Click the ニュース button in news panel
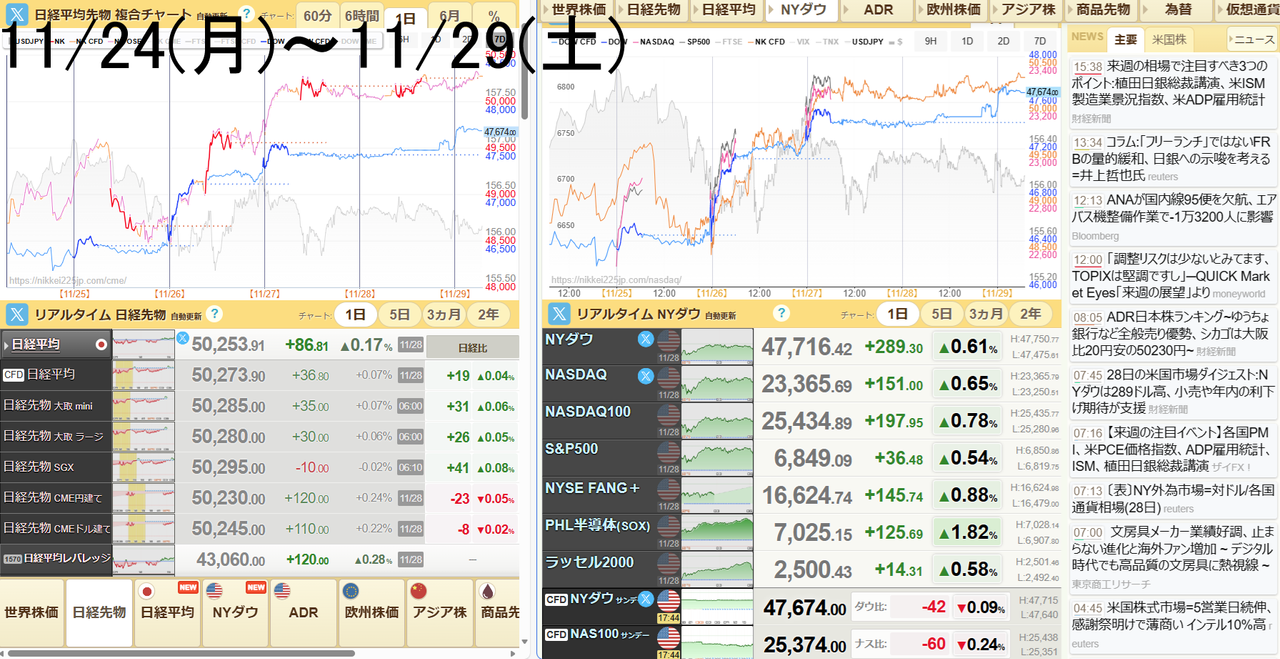The height and width of the screenshot is (659, 1280). pos(1253,40)
